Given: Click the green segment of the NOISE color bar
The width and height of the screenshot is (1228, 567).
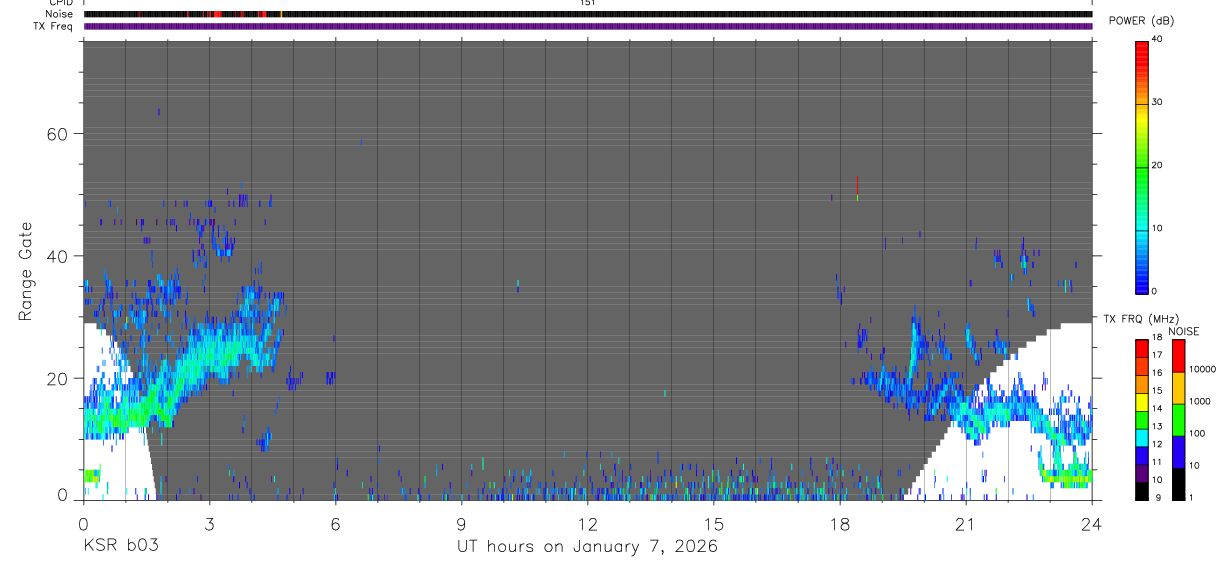Looking at the screenshot, I should pyautogui.click(x=1179, y=420).
